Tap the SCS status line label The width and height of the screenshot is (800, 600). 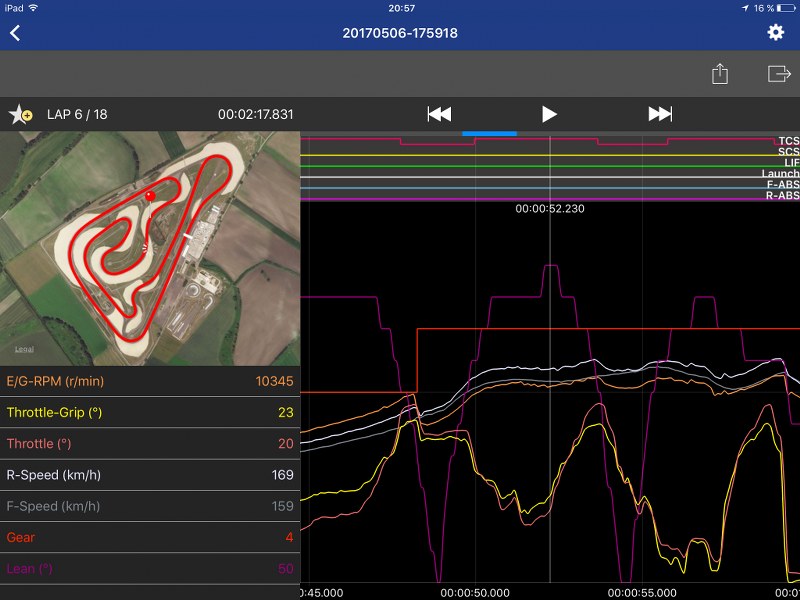pyautogui.click(x=789, y=152)
